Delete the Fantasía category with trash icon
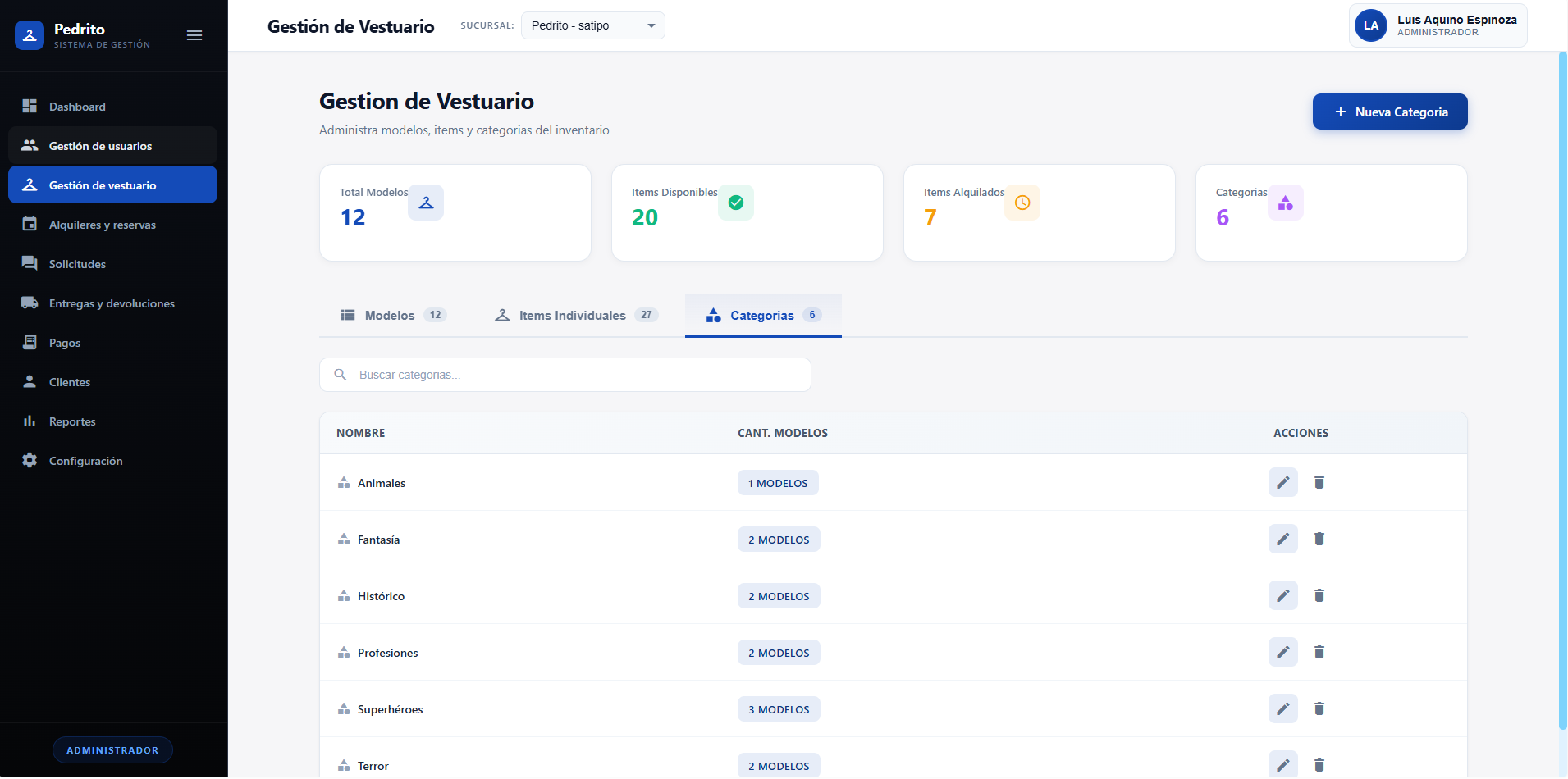 click(x=1319, y=539)
